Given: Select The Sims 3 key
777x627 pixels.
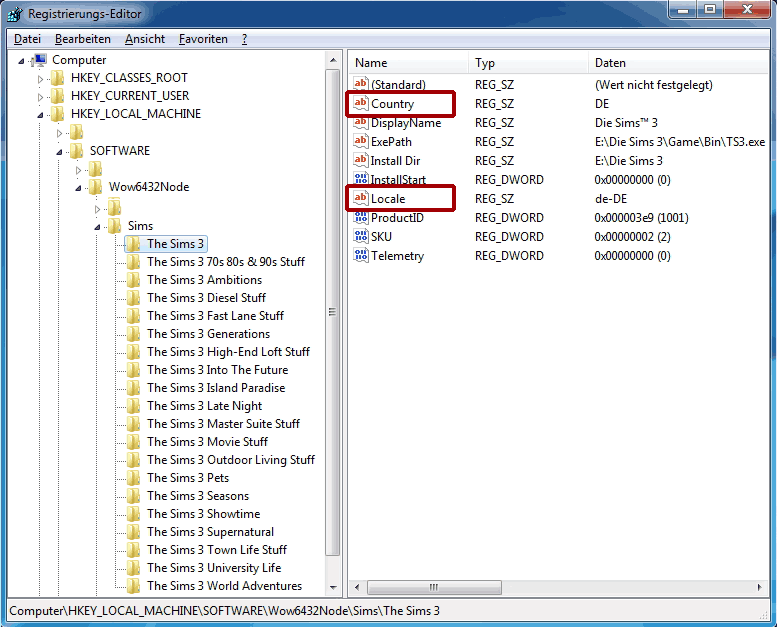Looking at the screenshot, I should pyautogui.click(x=175, y=244).
